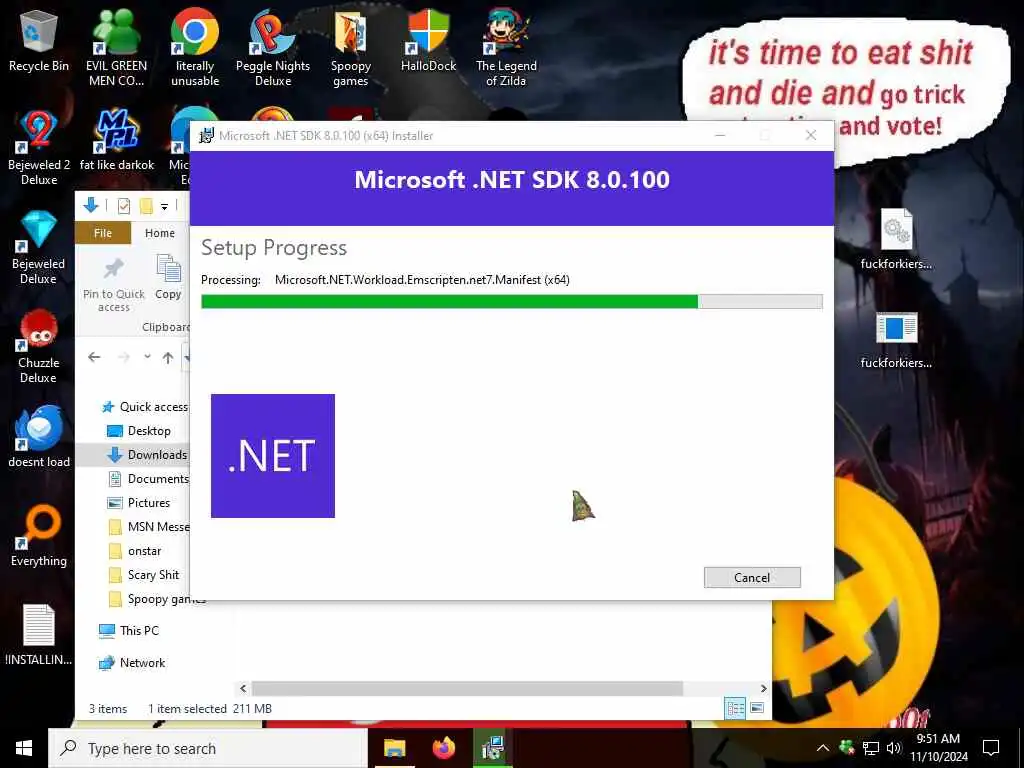1024x768 pixels.
Task: Open the Spoopy games desktop folder
Action: 351,48
